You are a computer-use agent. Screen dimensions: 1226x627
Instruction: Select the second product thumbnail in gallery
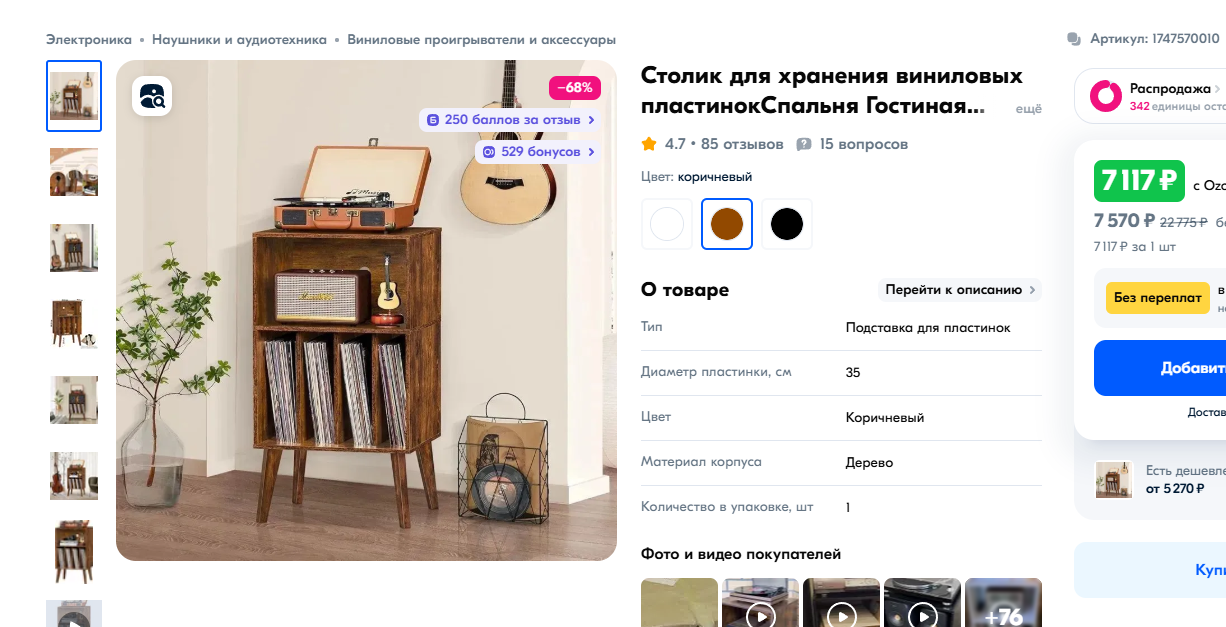click(x=74, y=172)
